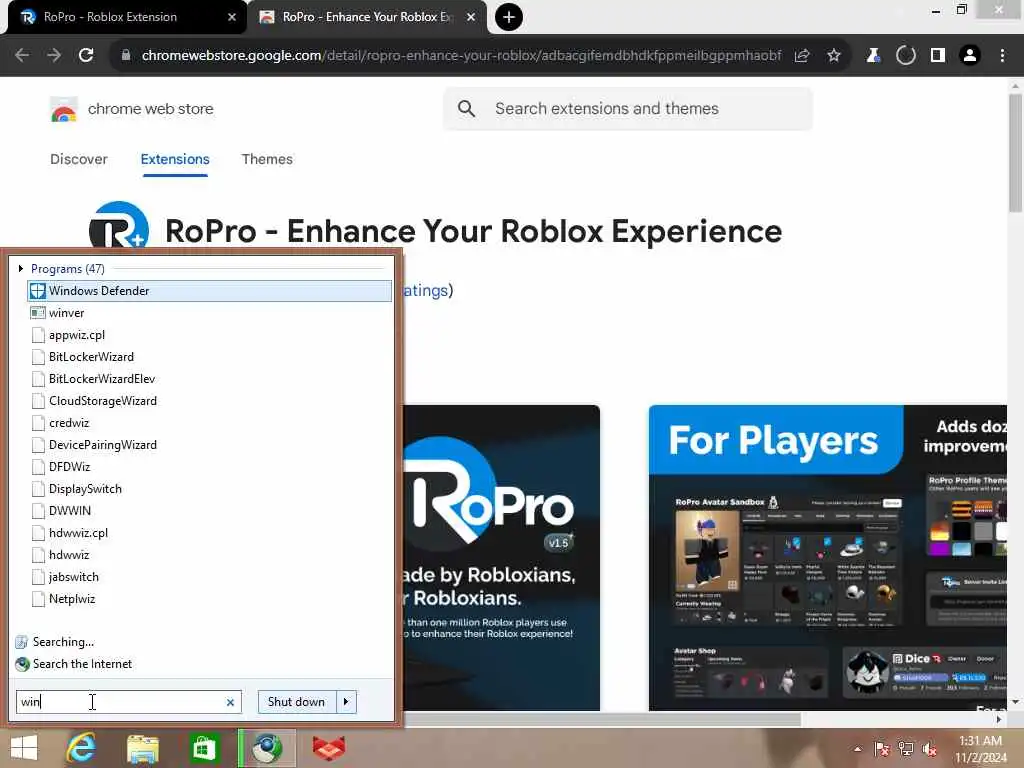The width and height of the screenshot is (1024, 768).
Task: Open the ratings link next to the menu
Action: tap(425, 291)
